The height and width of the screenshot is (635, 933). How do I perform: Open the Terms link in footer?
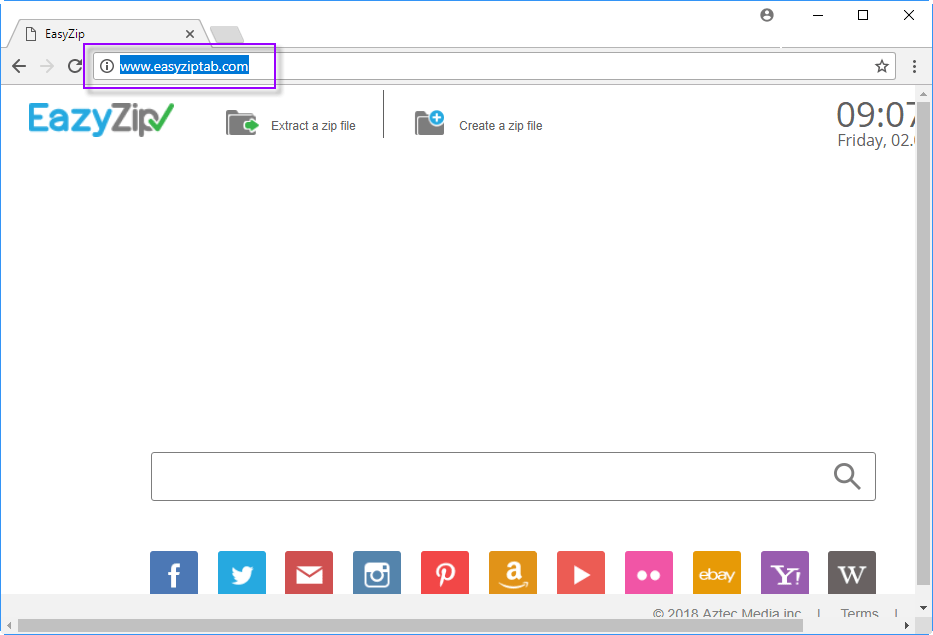[x=859, y=613]
